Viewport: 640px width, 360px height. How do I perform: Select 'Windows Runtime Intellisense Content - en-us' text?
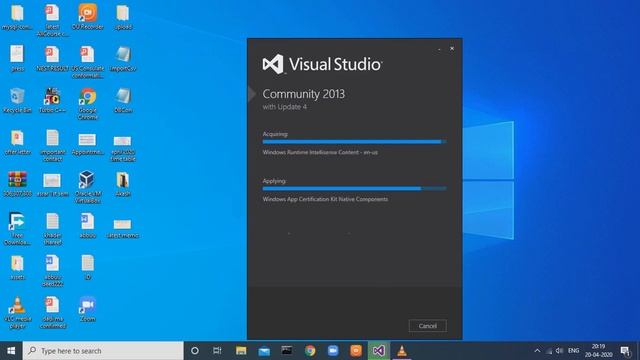point(320,152)
